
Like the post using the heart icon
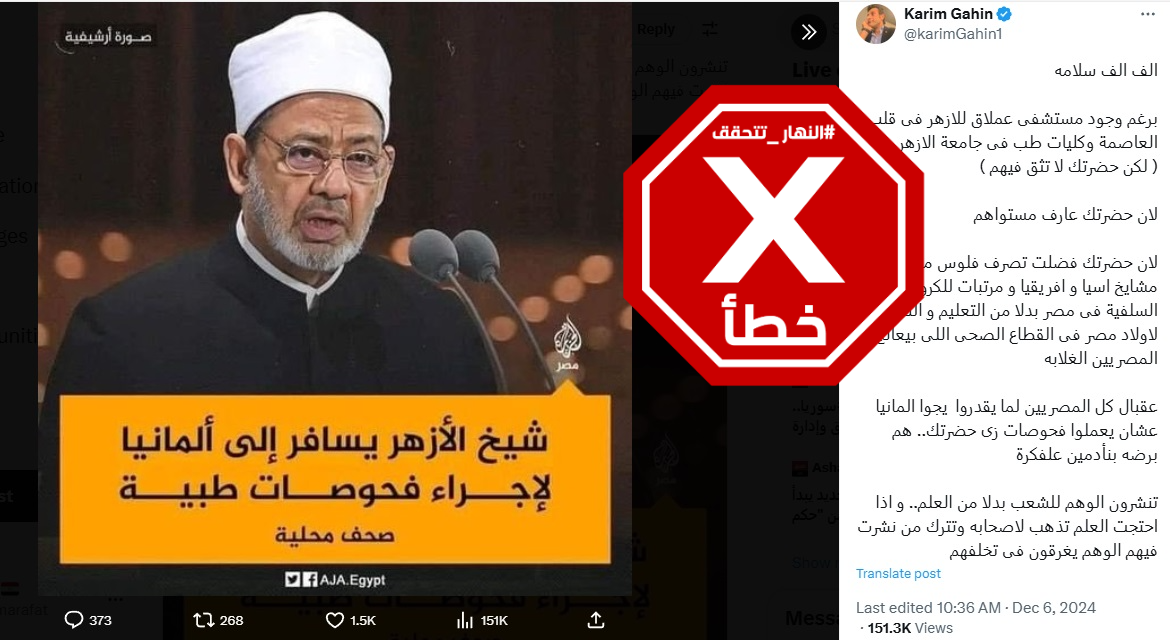point(335,620)
